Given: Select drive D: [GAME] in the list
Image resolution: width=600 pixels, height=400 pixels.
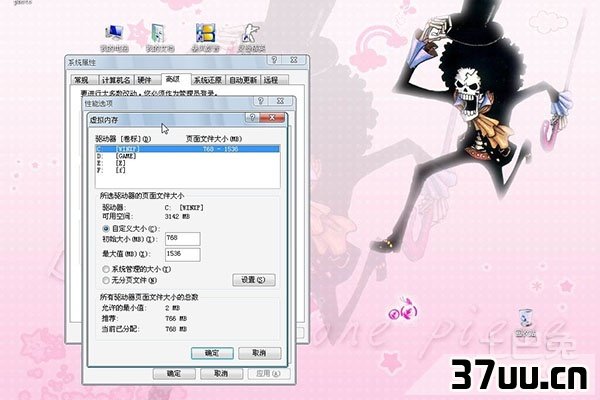Looking at the screenshot, I should pyautogui.click(x=188, y=156).
